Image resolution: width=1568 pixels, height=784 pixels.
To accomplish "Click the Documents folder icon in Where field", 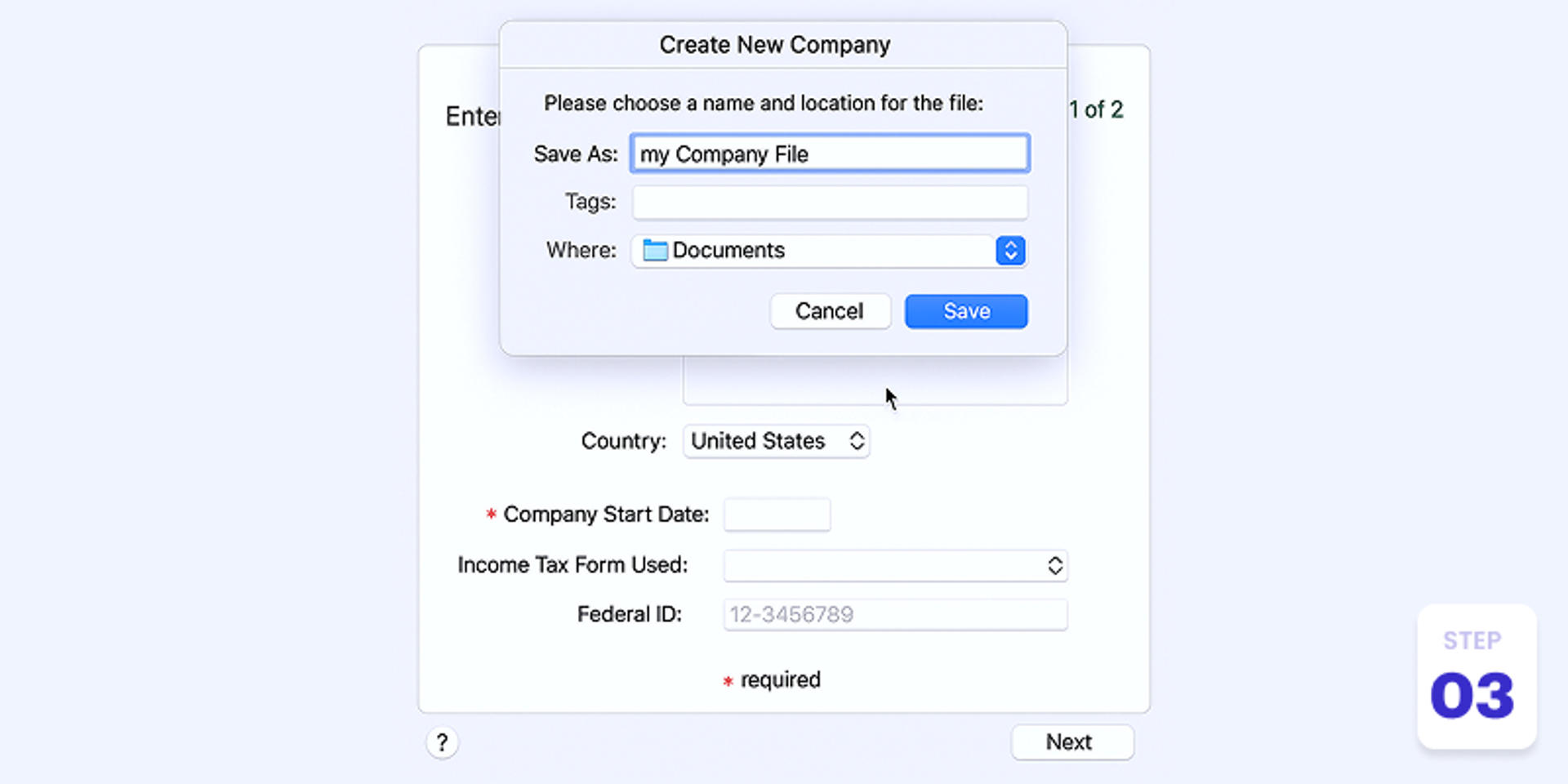I will click(x=653, y=251).
